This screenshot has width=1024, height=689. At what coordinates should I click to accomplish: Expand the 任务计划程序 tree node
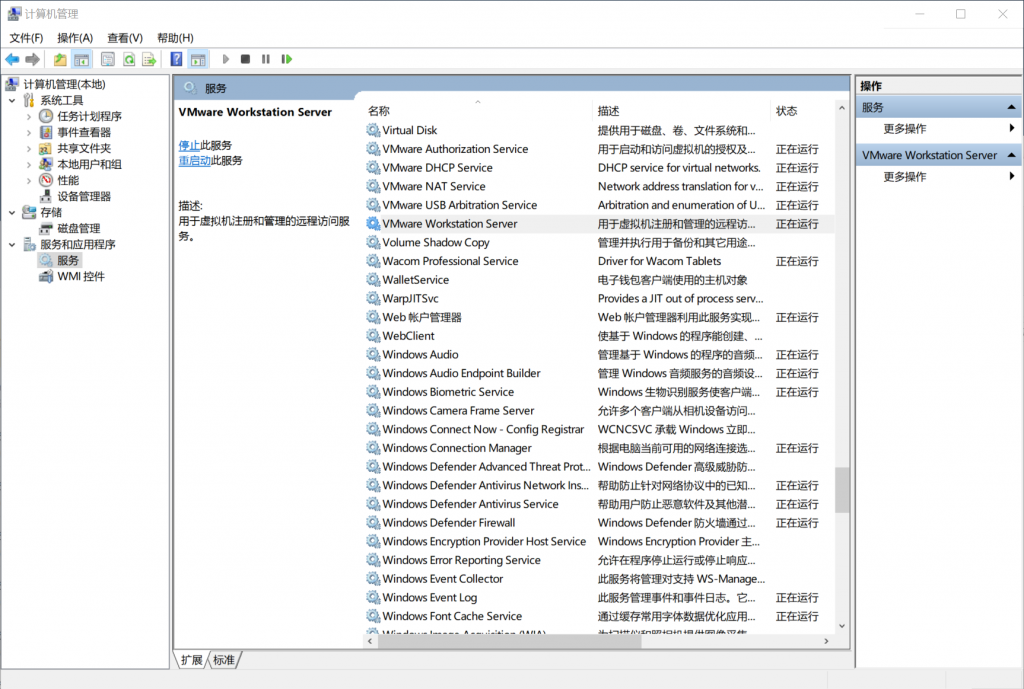pyautogui.click(x=29, y=116)
